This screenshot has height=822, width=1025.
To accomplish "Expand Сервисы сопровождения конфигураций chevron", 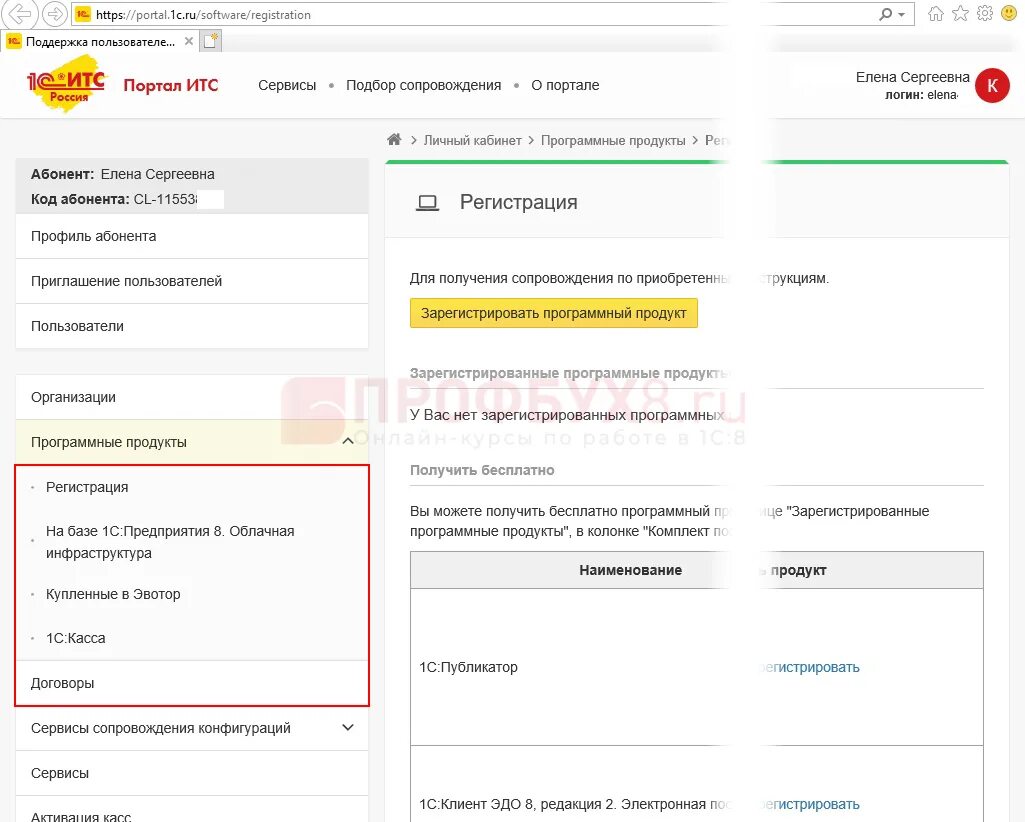I will [x=348, y=728].
